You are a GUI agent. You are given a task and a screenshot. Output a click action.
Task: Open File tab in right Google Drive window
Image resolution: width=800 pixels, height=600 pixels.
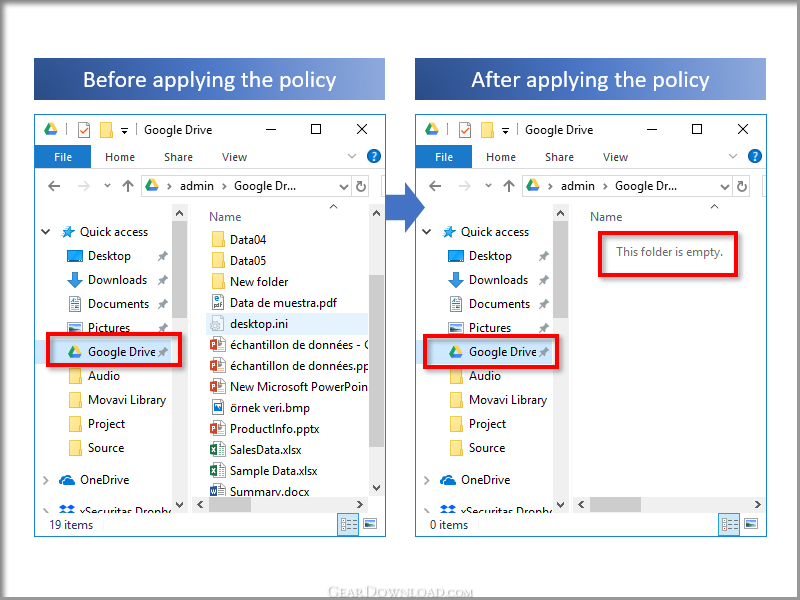444,157
